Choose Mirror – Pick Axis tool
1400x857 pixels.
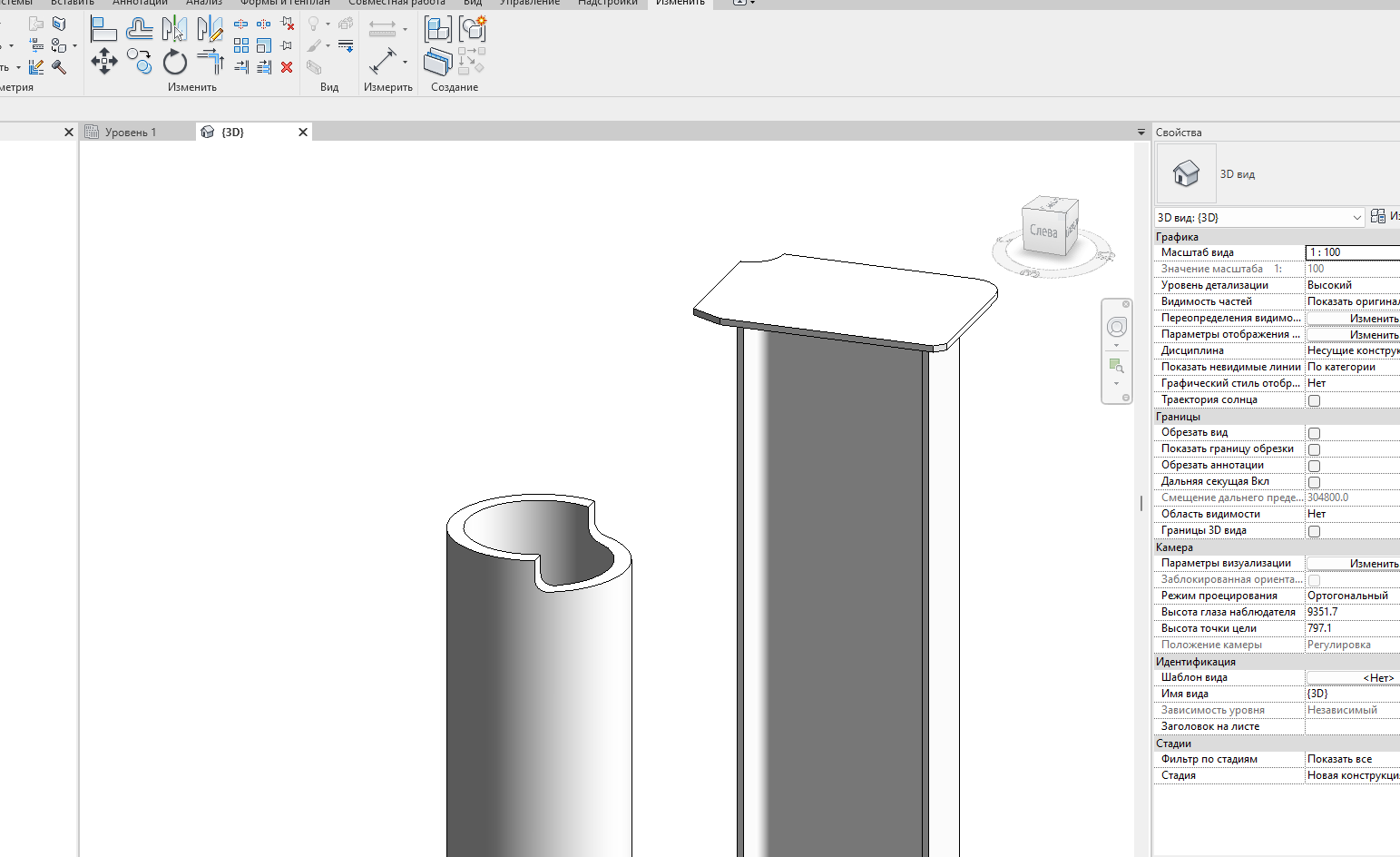coord(174,29)
